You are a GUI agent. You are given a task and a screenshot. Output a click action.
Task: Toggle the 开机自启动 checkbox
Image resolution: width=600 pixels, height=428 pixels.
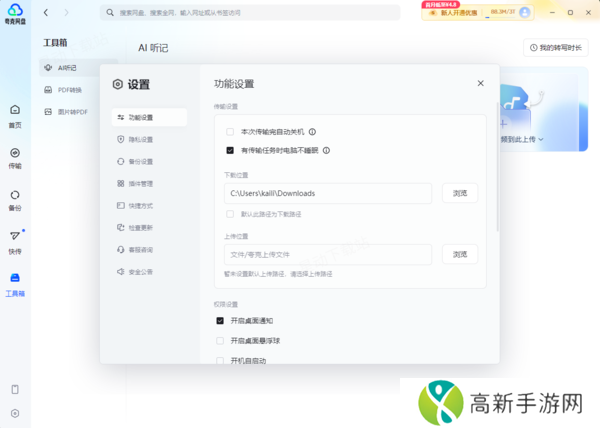(x=220, y=360)
